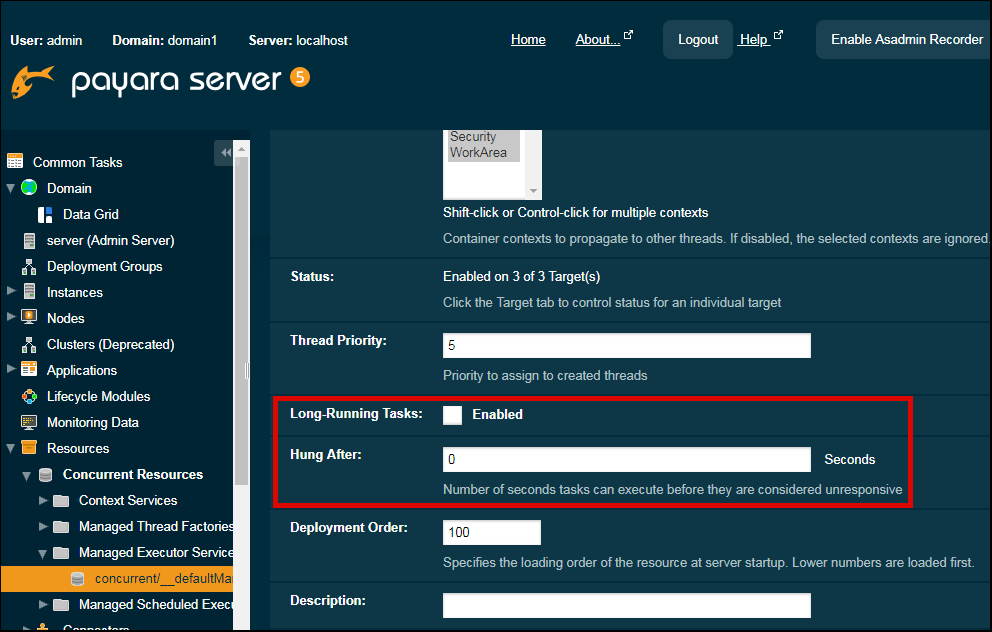Enable the Long-Running Tasks checkbox
Screen dimensions: 992x632
click(x=453, y=415)
